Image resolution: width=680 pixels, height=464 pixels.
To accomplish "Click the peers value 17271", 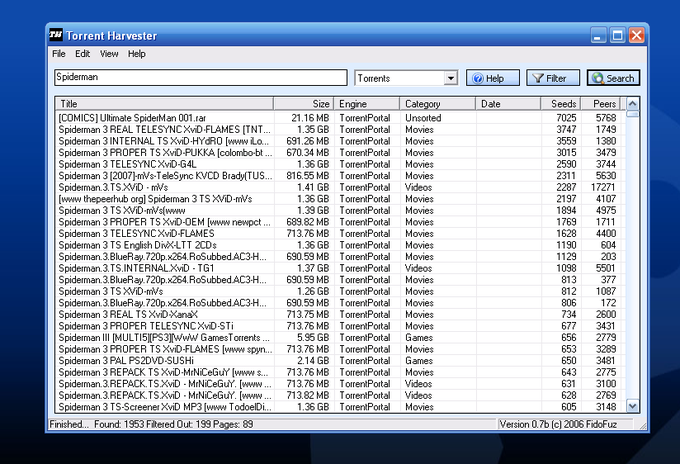I will coord(603,187).
